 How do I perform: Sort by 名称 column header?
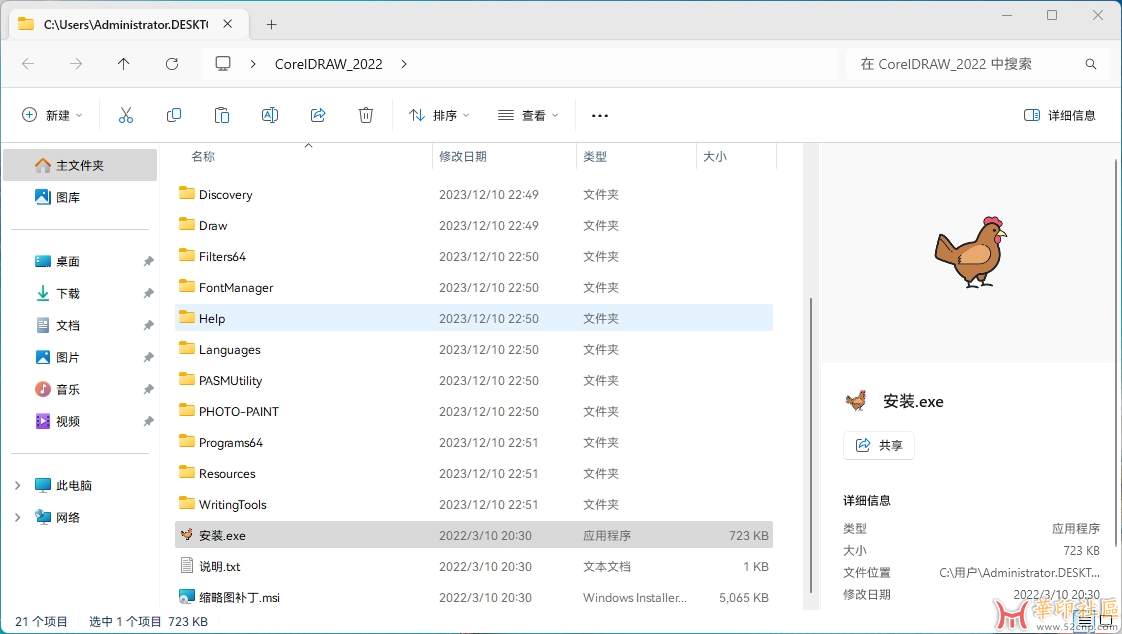tap(203, 156)
